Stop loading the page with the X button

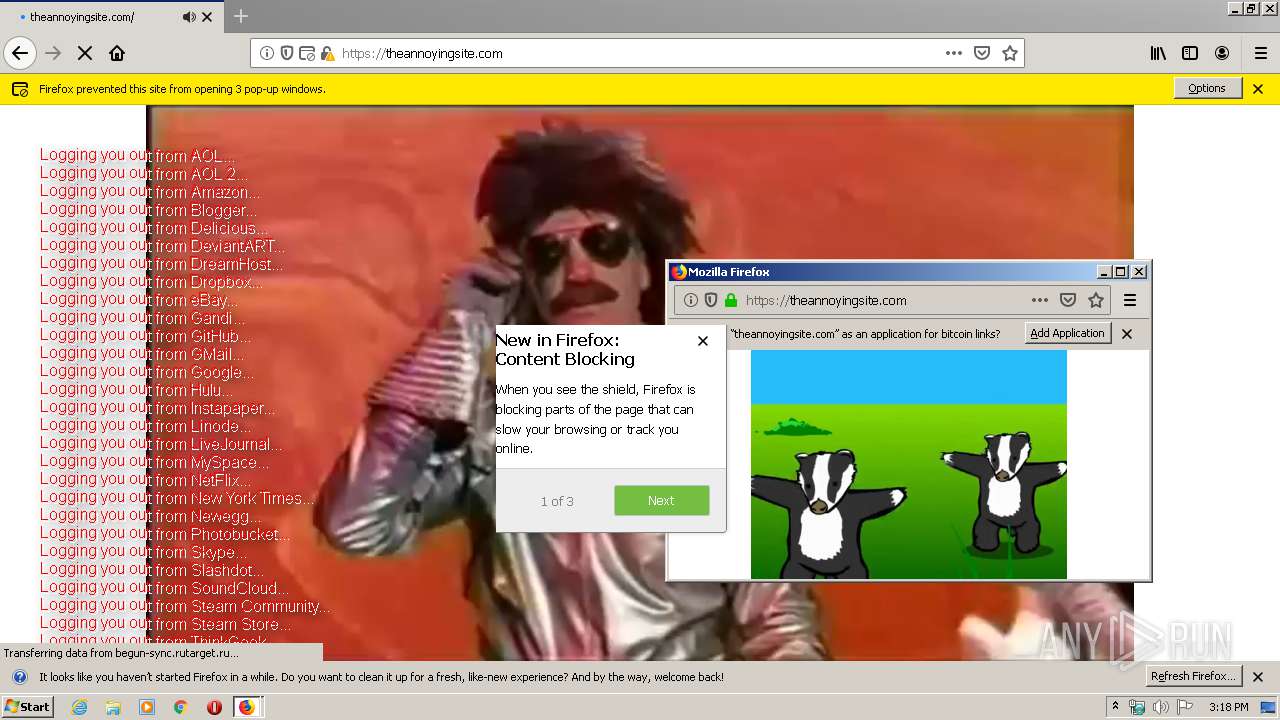coord(85,53)
